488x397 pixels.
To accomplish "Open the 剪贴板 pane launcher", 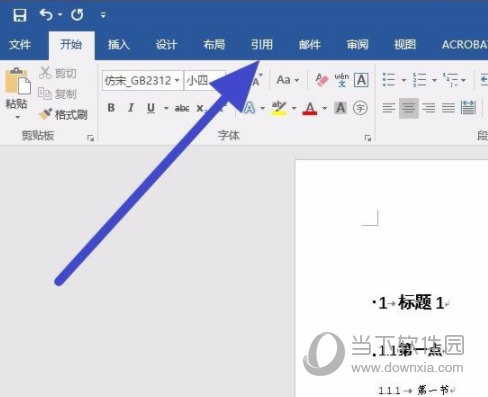I will pyautogui.click(x=90, y=138).
